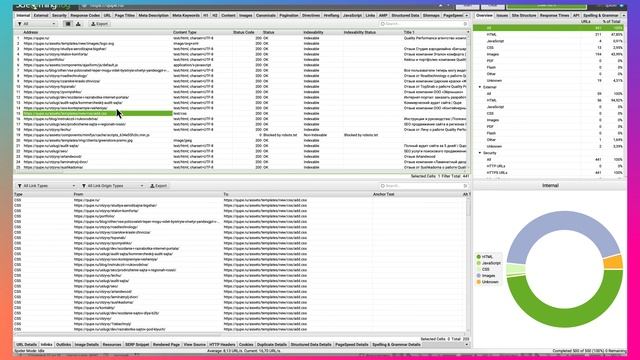
Task: Click the green HTML segment of the donut chart
Action: click(565, 318)
